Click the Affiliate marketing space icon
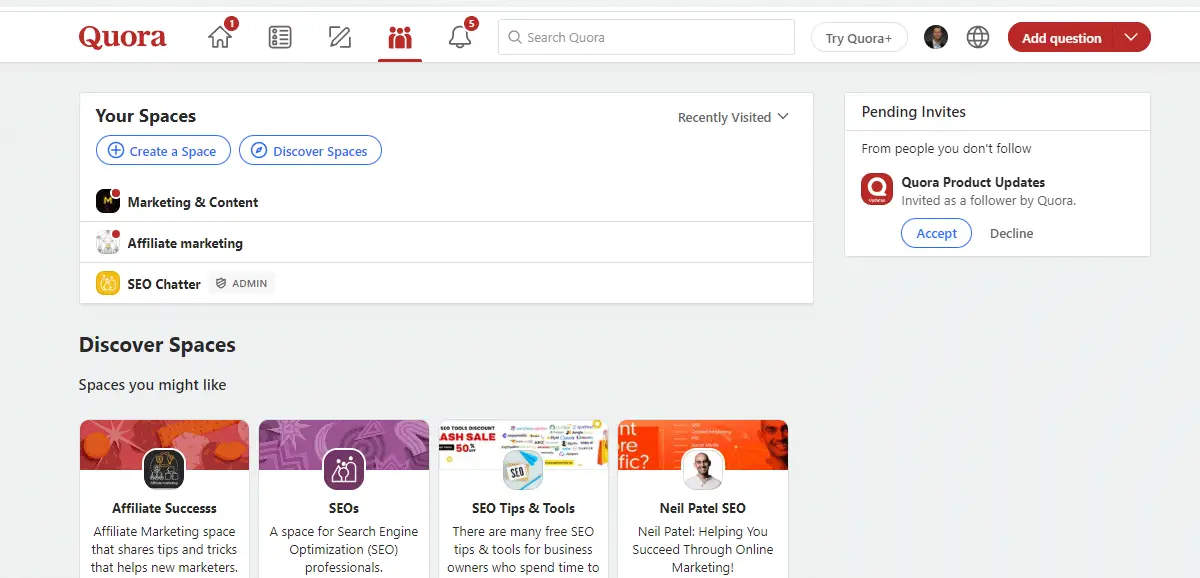This screenshot has width=1200, height=578. click(108, 242)
